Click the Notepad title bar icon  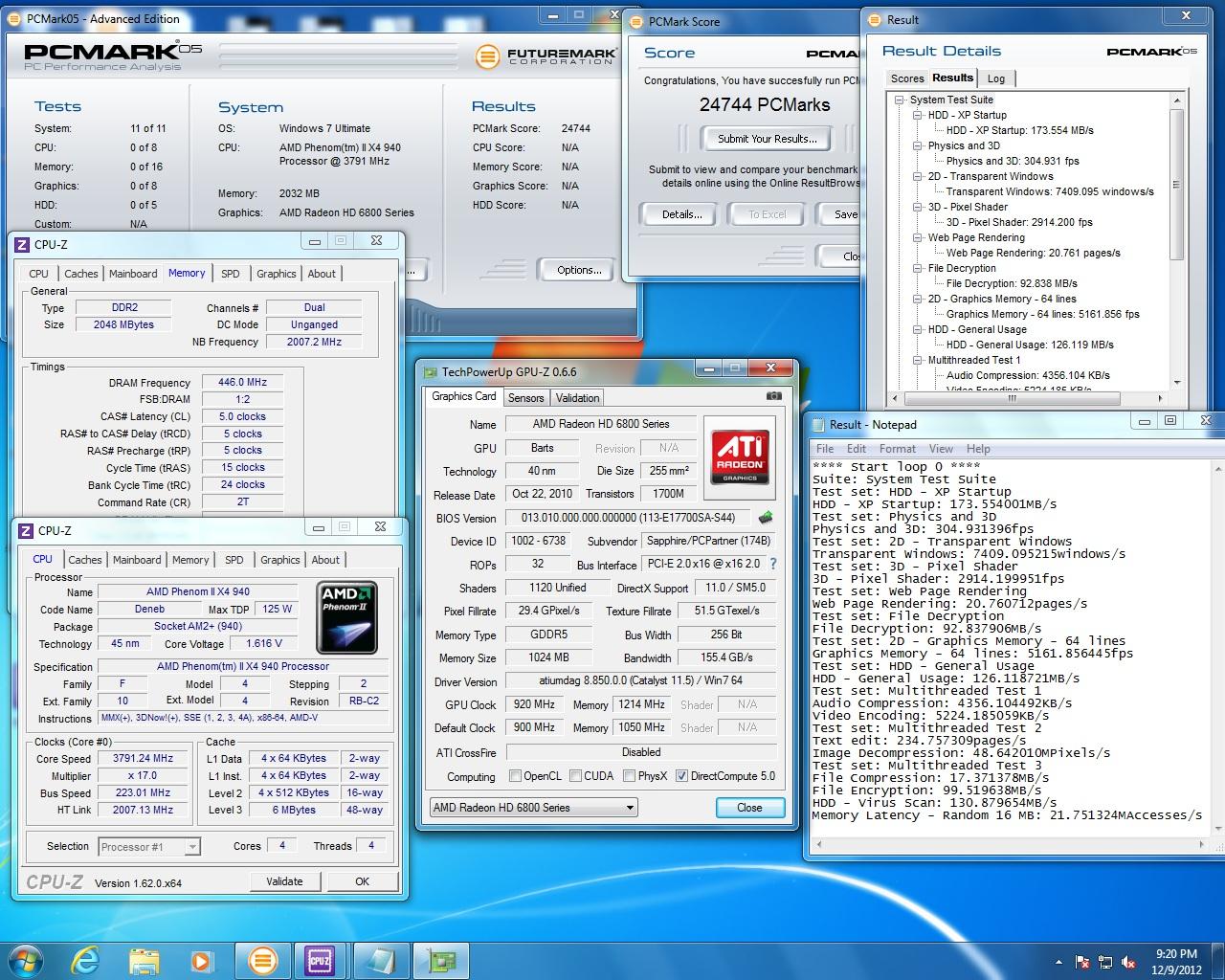818,424
